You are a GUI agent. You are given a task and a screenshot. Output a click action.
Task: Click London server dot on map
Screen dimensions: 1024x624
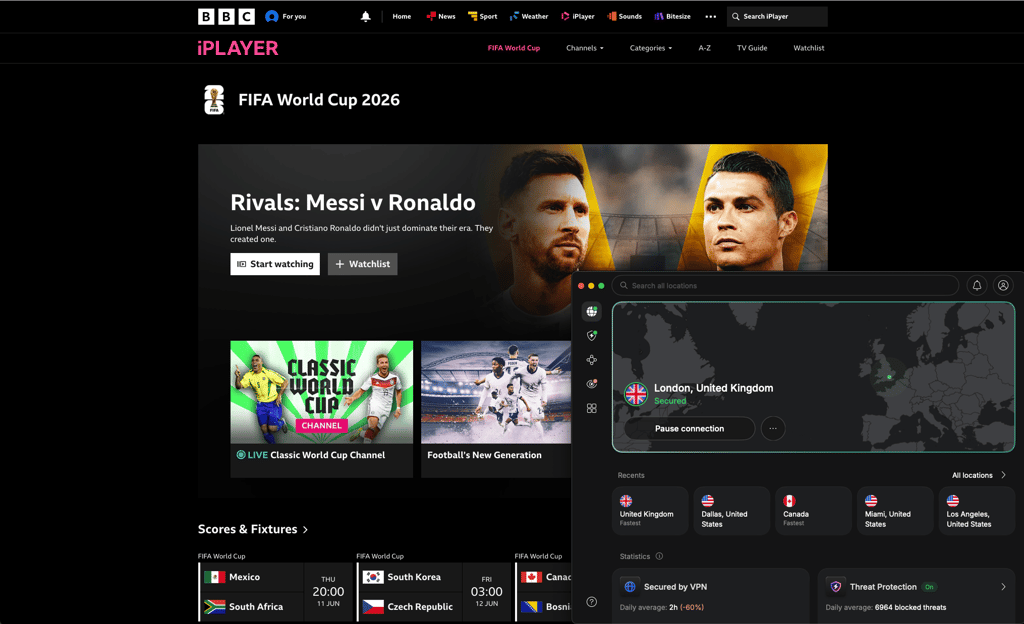pos(889,377)
